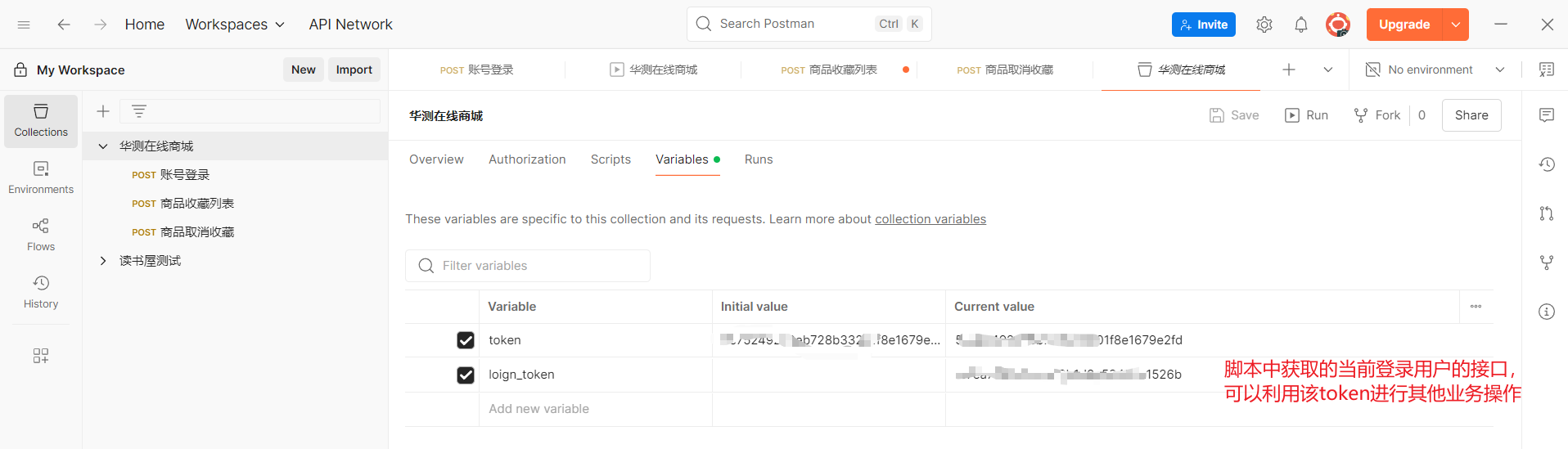Viewport: 1568px width, 449px height.
Task: Click the Import button
Action: pyautogui.click(x=354, y=70)
